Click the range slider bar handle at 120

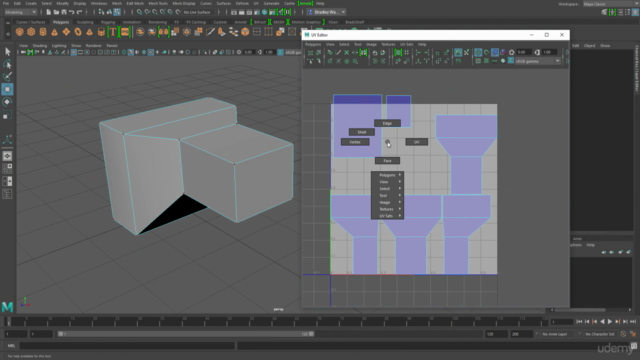311,334
